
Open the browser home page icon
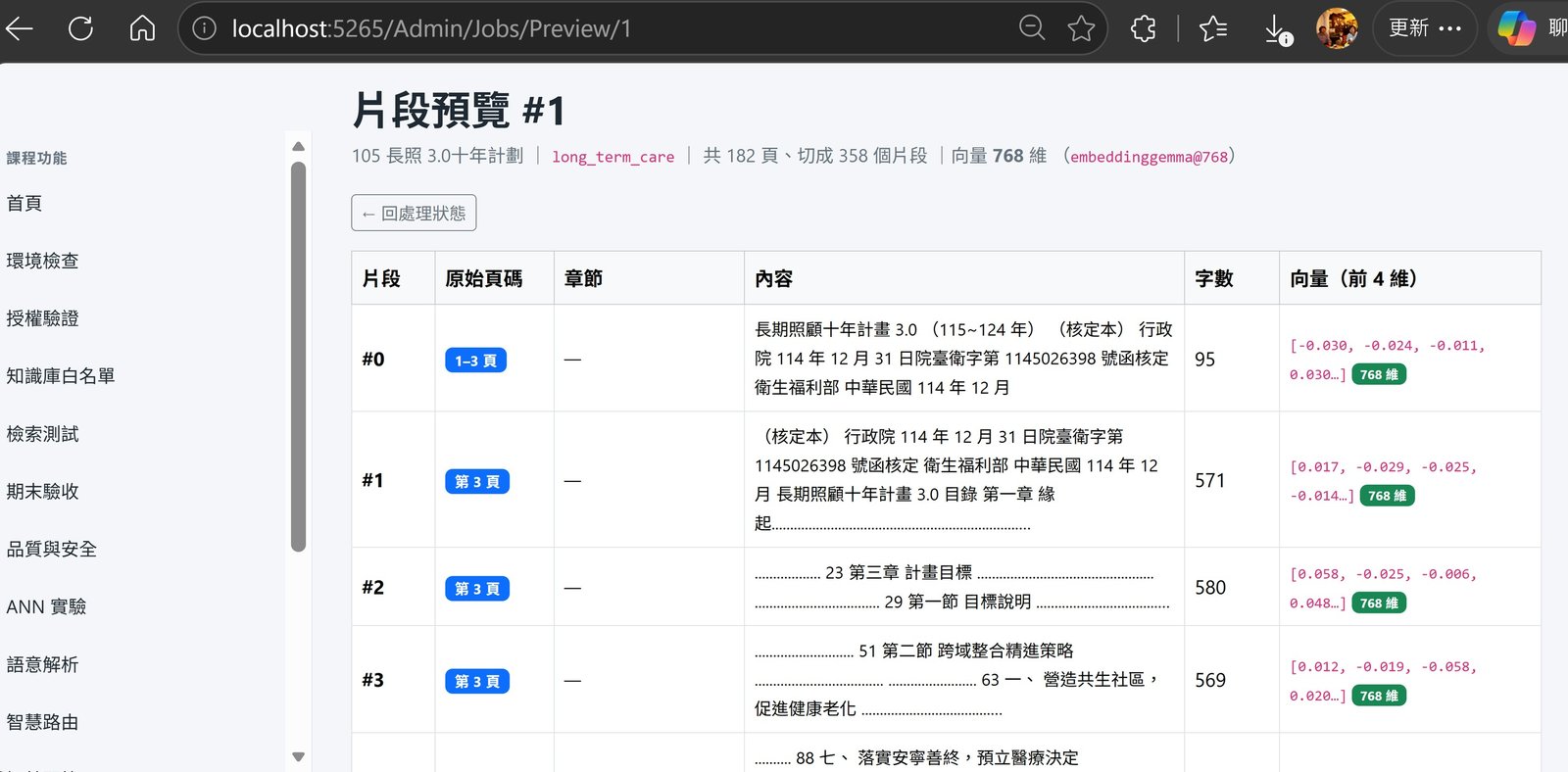point(142,28)
